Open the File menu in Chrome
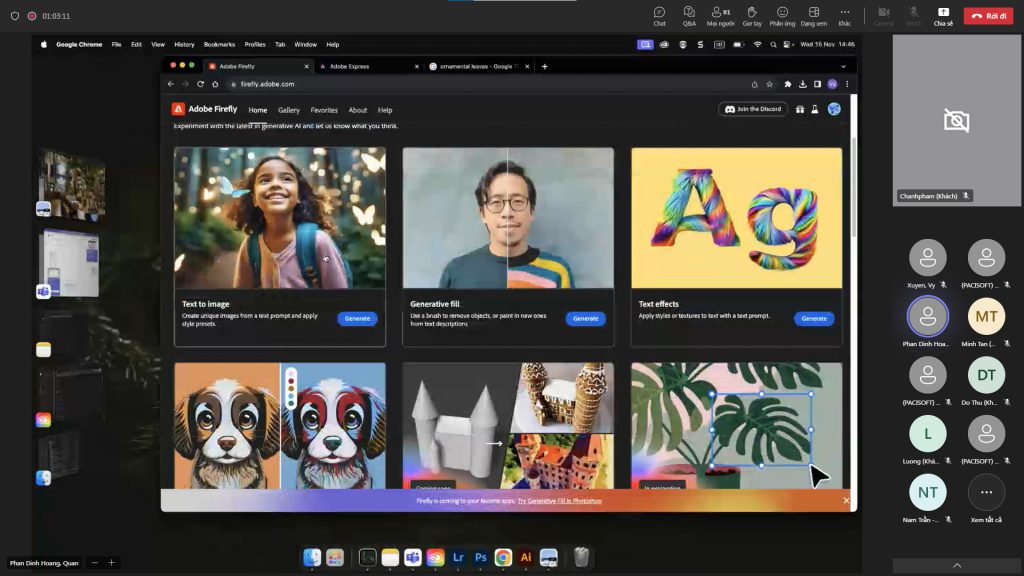The width and height of the screenshot is (1024, 576). point(116,44)
